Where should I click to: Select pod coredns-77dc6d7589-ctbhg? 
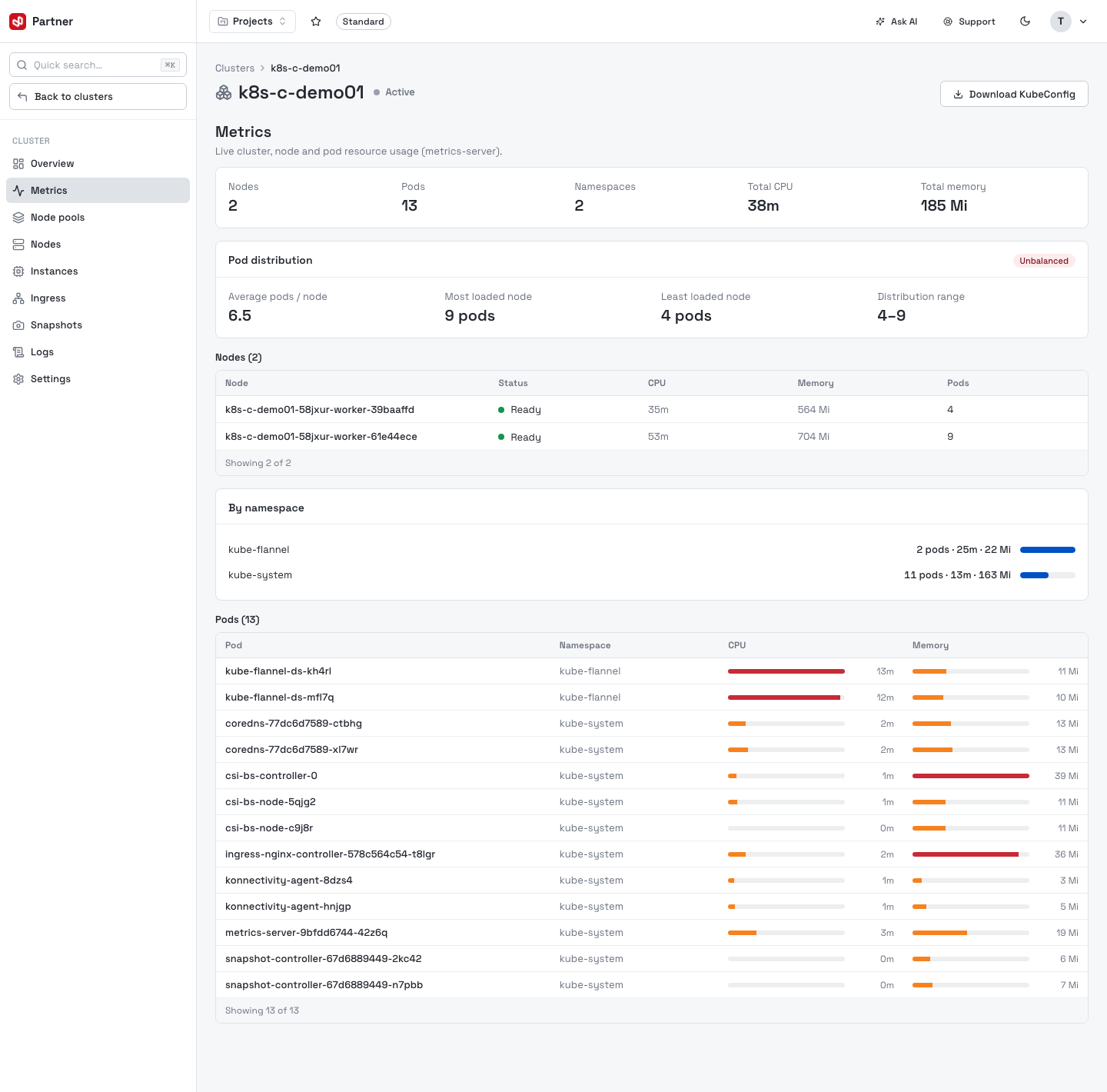(x=652, y=724)
